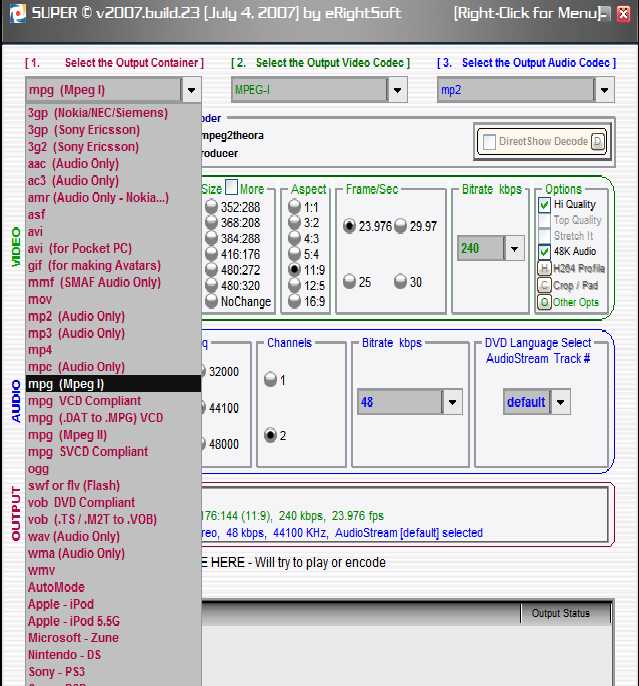Image resolution: width=639 pixels, height=686 pixels.
Task: Click the MPEG-I video codec field
Action: [309, 90]
